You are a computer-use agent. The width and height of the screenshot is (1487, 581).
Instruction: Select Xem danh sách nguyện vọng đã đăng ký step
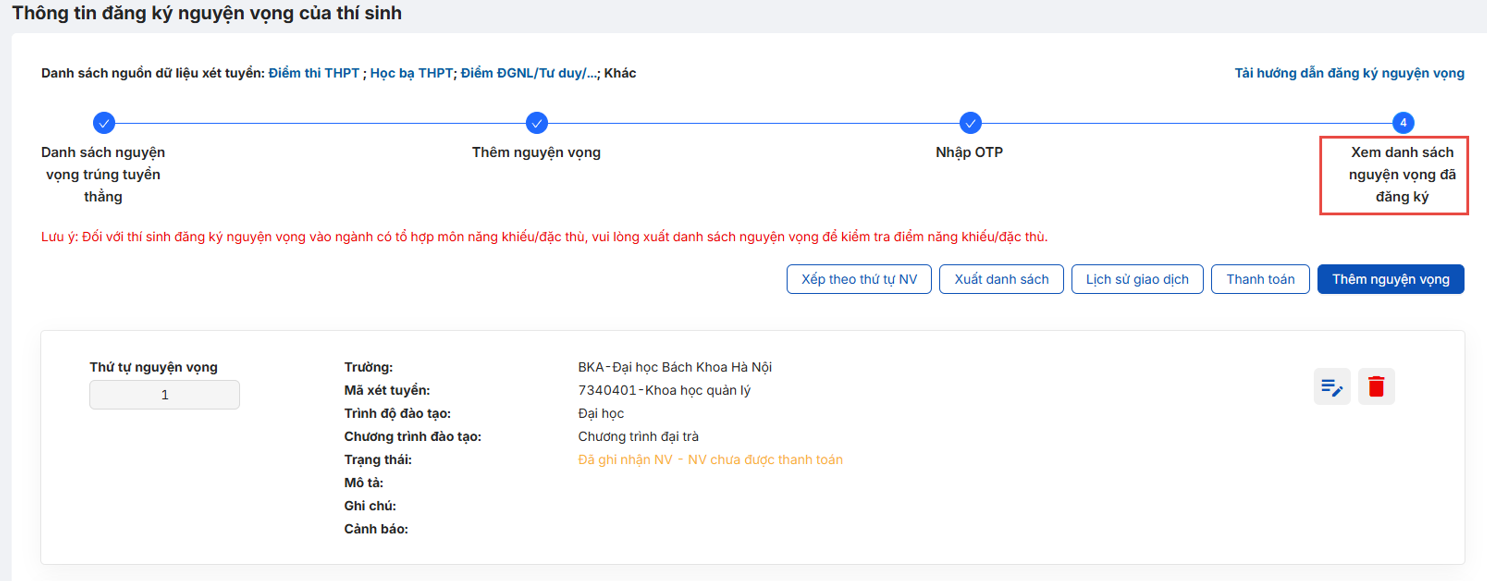pyautogui.click(x=1403, y=175)
